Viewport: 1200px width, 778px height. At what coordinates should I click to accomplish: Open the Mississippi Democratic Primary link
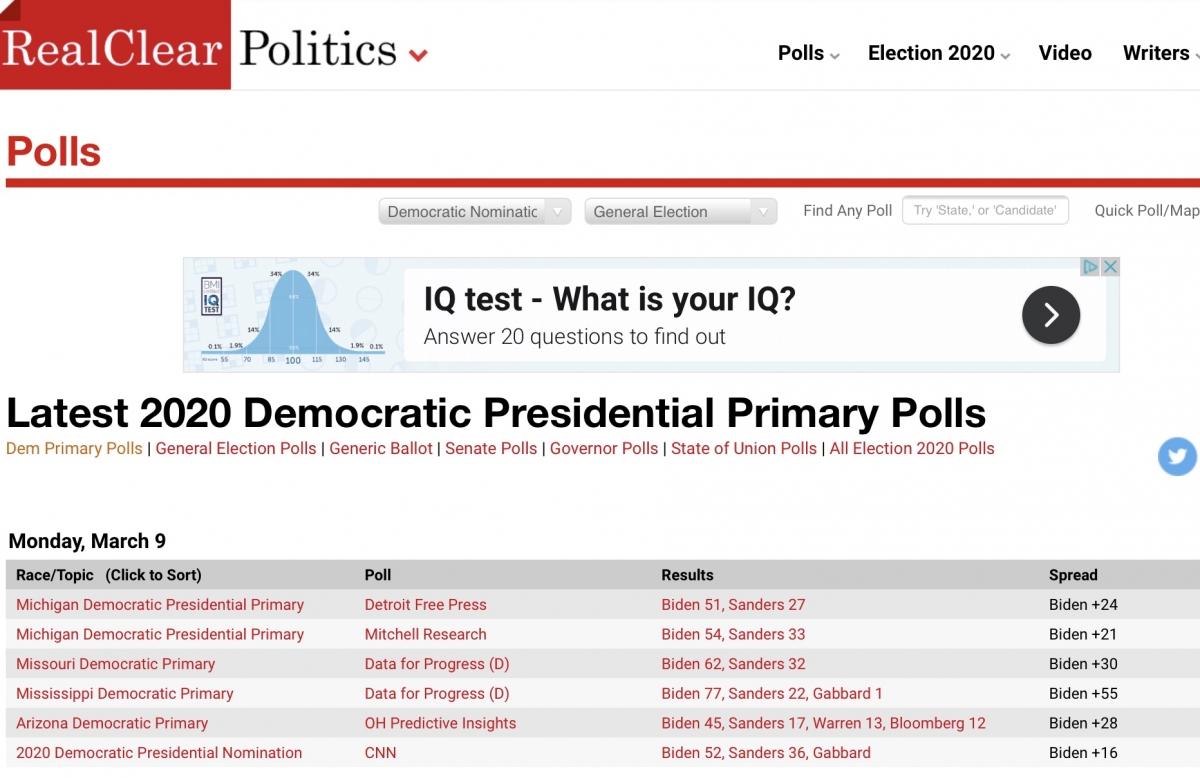point(125,693)
